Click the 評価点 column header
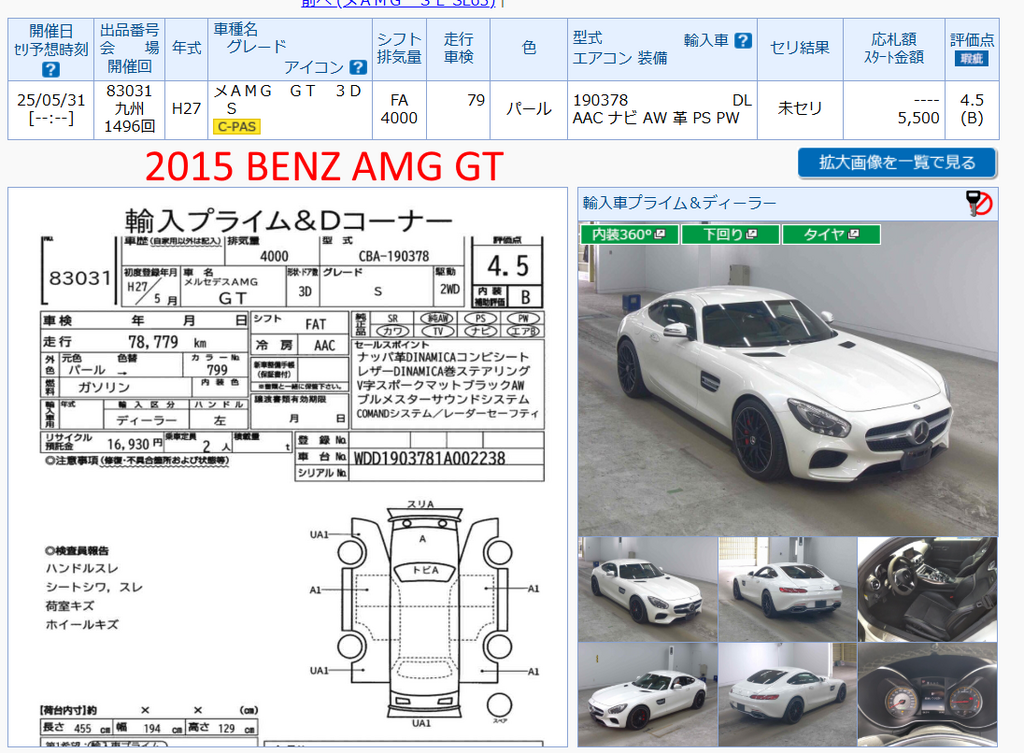The width and height of the screenshot is (1024, 753). (x=972, y=48)
